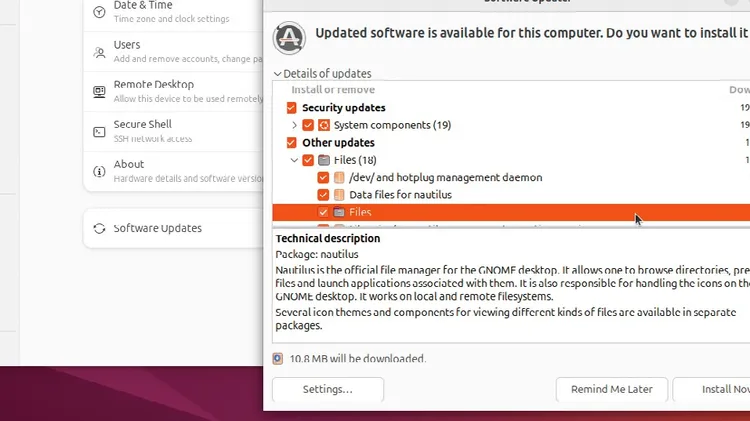Click the Ubuntu System components icon

pyautogui.click(x=324, y=125)
